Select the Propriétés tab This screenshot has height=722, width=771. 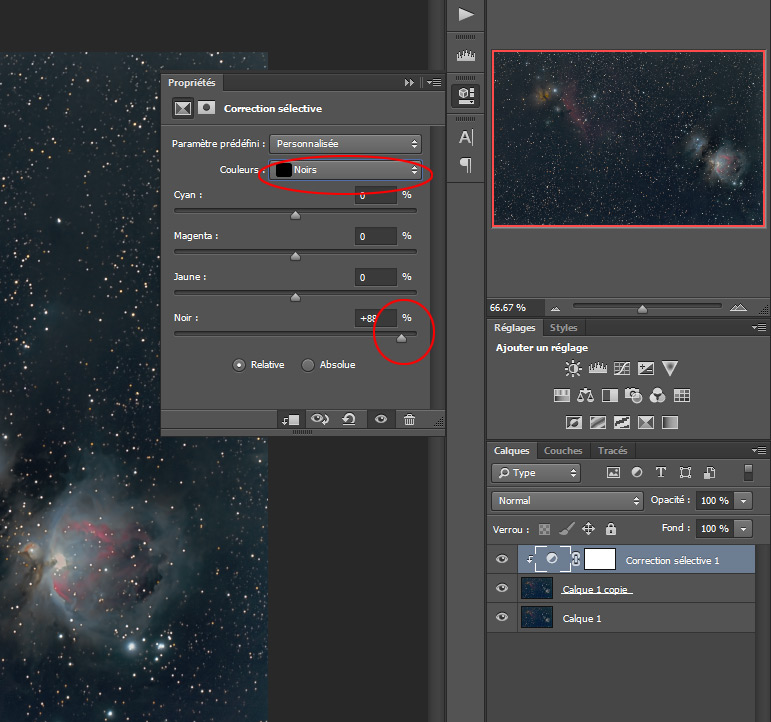coord(192,83)
